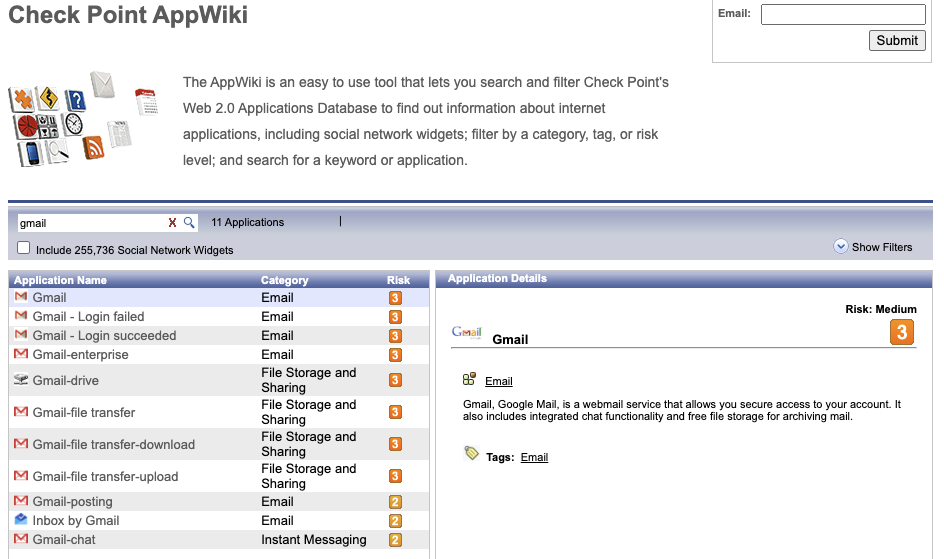Select Gmail-enterprise entry
This screenshot has width=944, height=559.
[x=219, y=354]
